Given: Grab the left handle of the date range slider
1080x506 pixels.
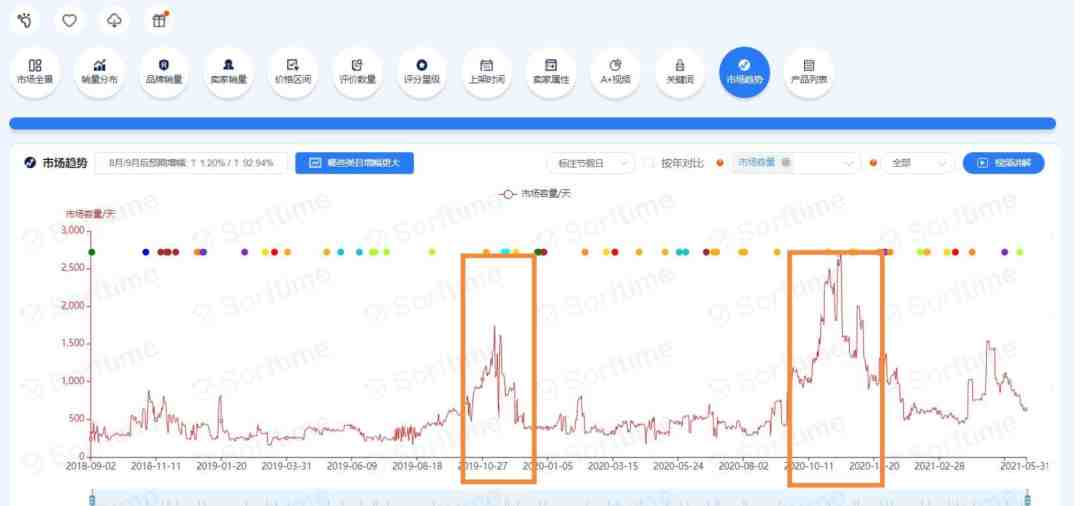Looking at the screenshot, I should [x=92, y=498].
